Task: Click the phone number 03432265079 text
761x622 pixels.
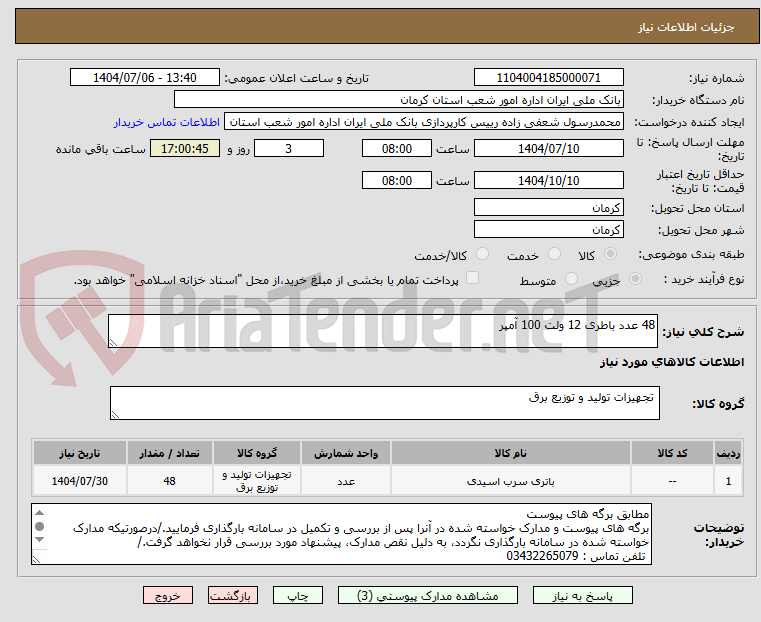Action: (542, 556)
